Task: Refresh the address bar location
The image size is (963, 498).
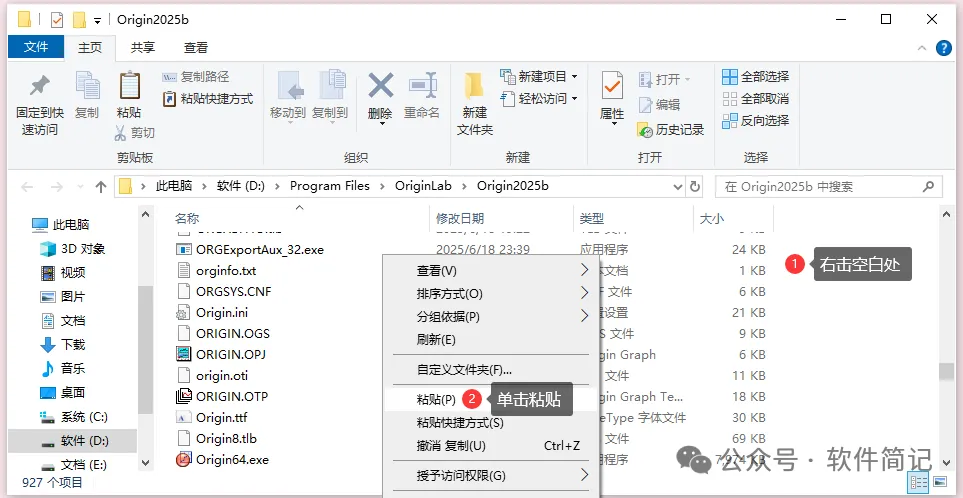Action: [x=695, y=186]
